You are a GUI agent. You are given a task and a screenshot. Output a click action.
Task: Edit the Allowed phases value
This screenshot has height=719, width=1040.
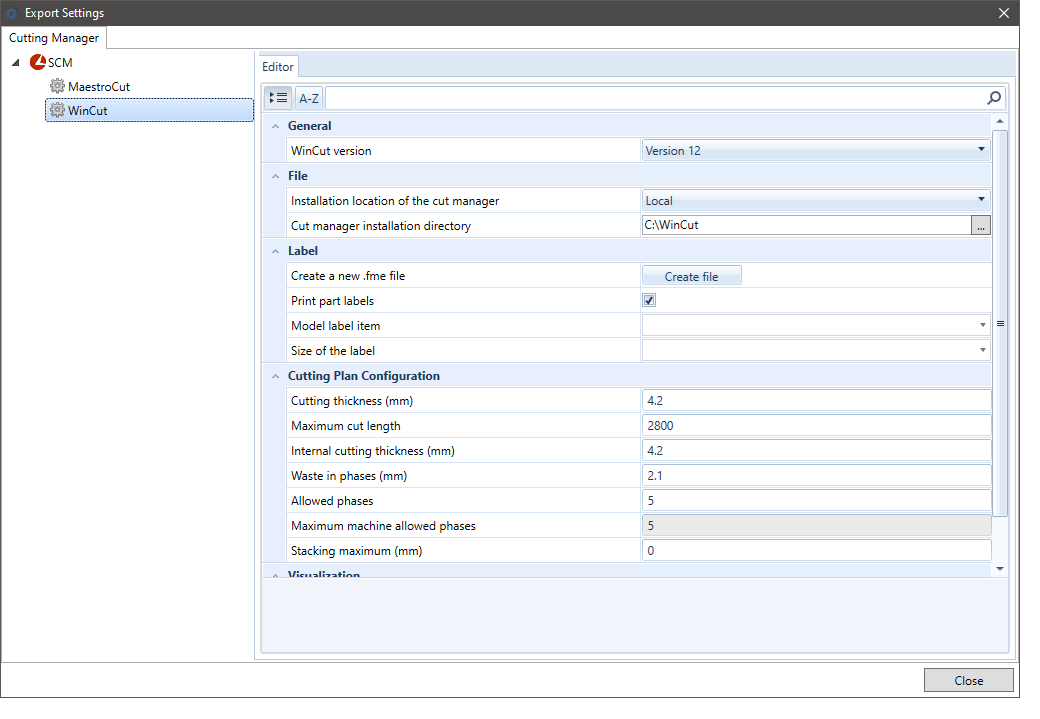816,501
